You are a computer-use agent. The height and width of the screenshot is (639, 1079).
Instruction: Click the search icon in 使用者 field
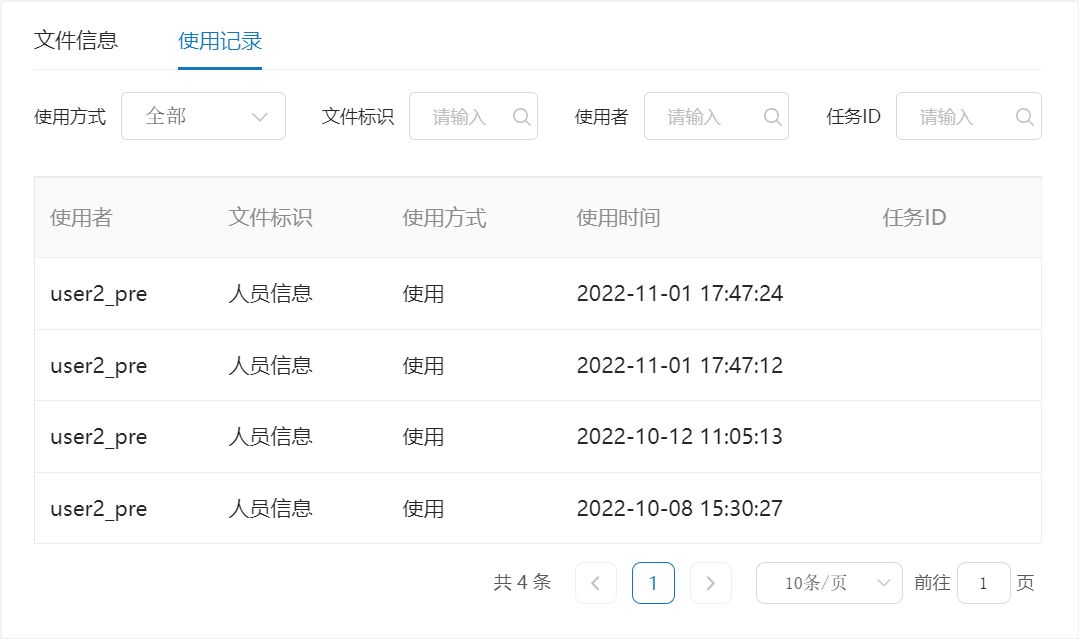[772, 117]
